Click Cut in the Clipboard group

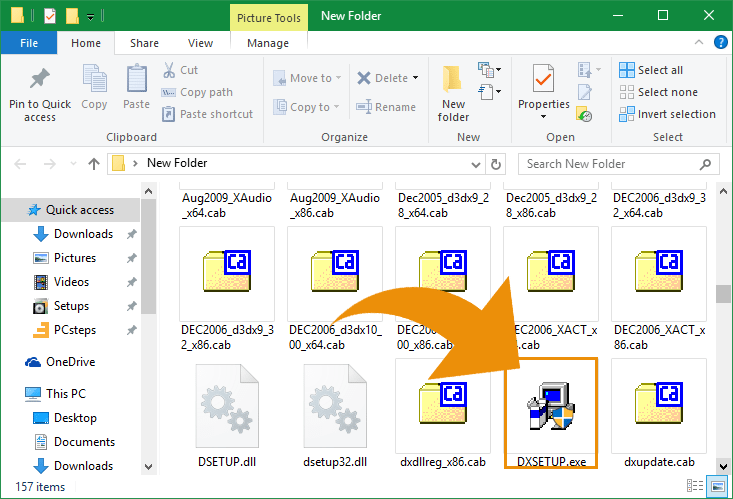point(180,70)
